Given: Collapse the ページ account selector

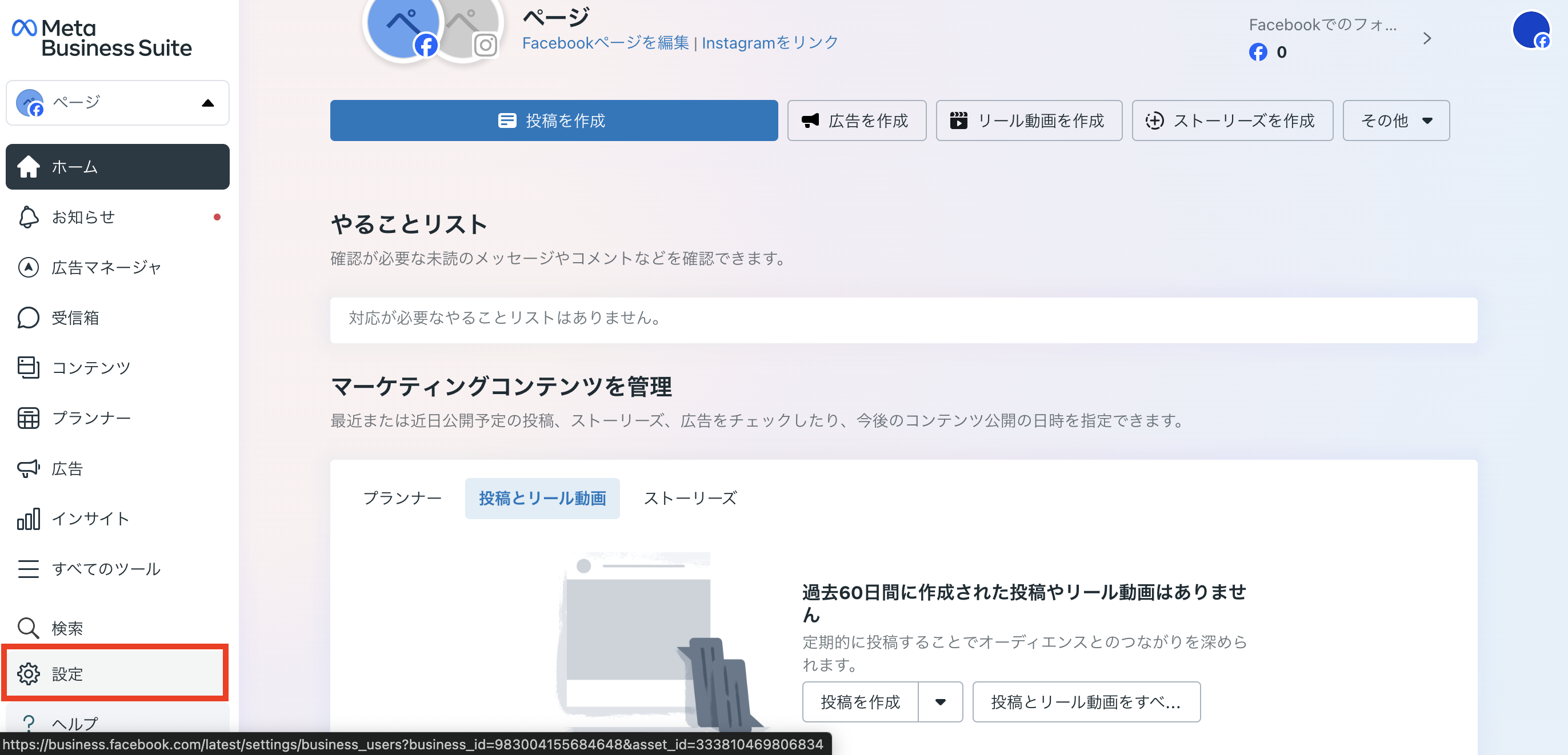Looking at the screenshot, I should 207,103.
